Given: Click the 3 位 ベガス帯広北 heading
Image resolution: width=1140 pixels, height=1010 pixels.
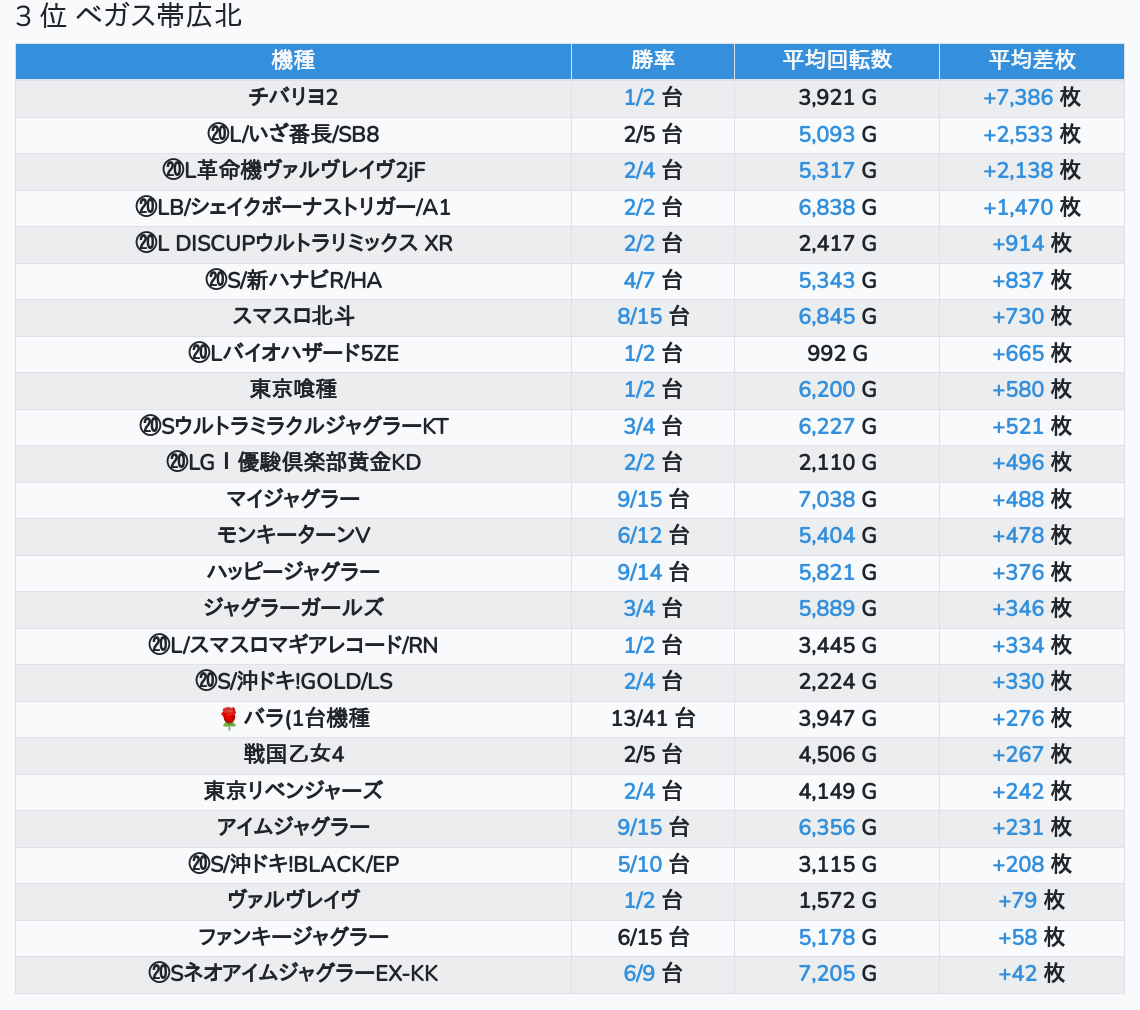Looking at the screenshot, I should coord(129,17).
